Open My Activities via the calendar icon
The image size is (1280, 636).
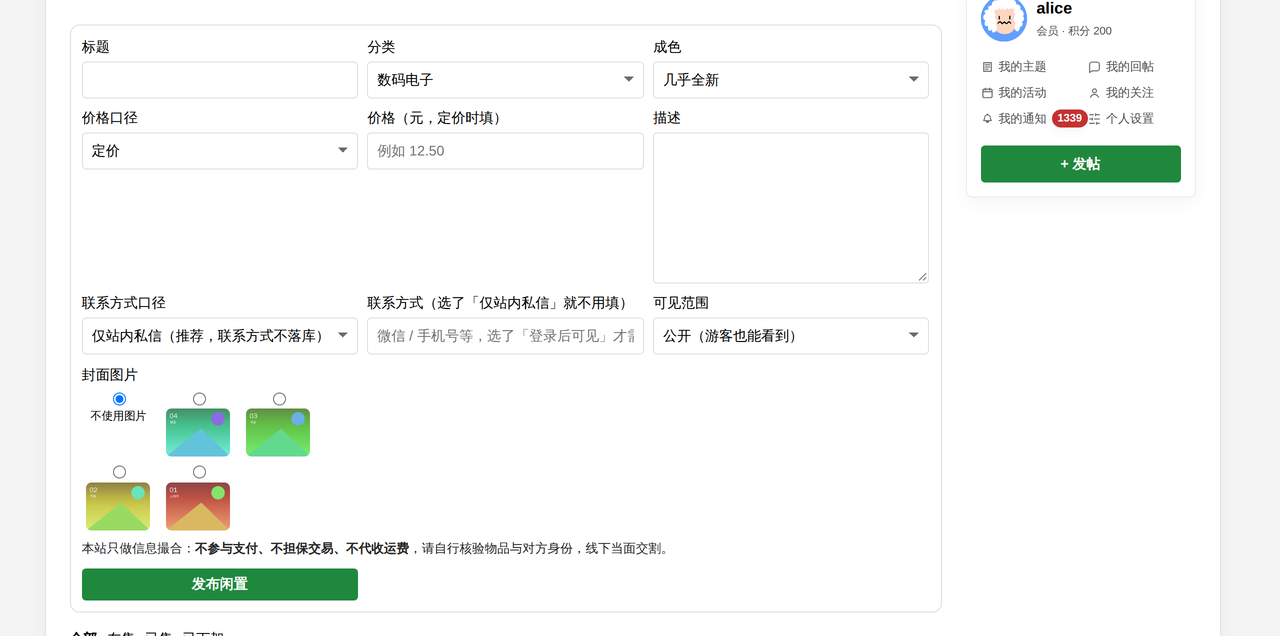click(x=987, y=93)
